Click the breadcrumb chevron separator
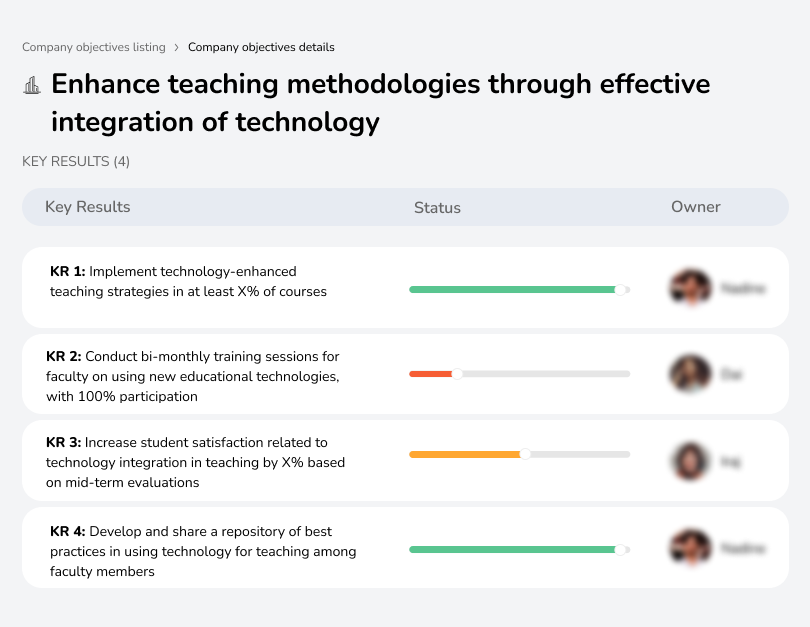 (x=177, y=47)
